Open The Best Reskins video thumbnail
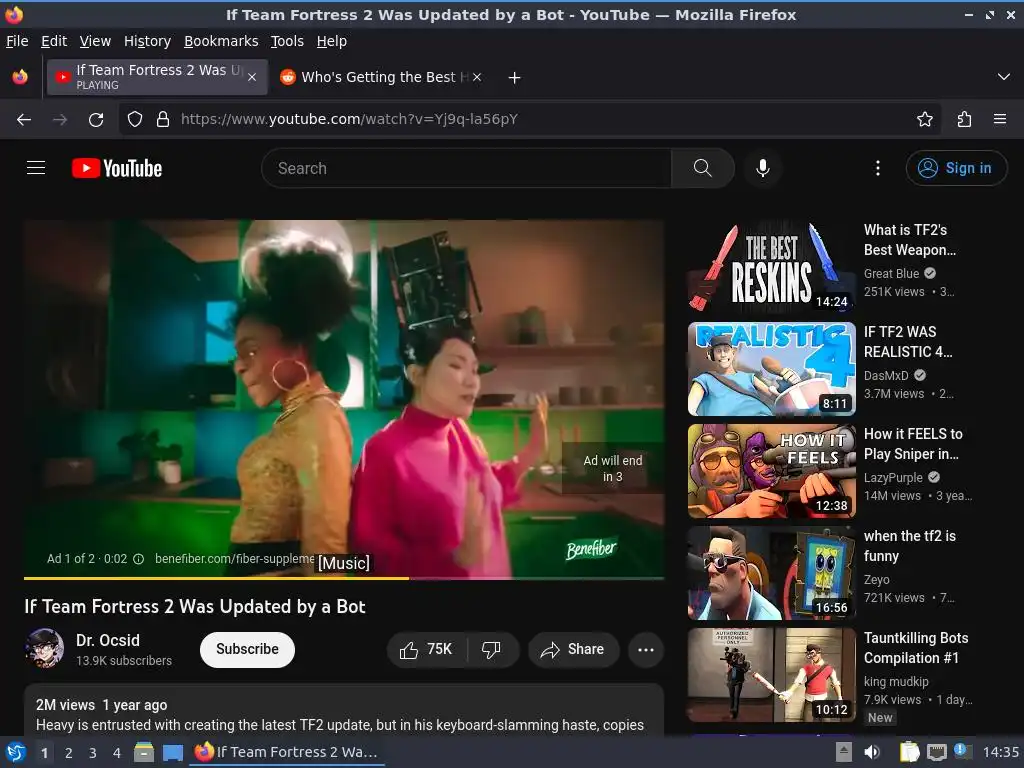This screenshot has height=768, width=1024. point(771,266)
